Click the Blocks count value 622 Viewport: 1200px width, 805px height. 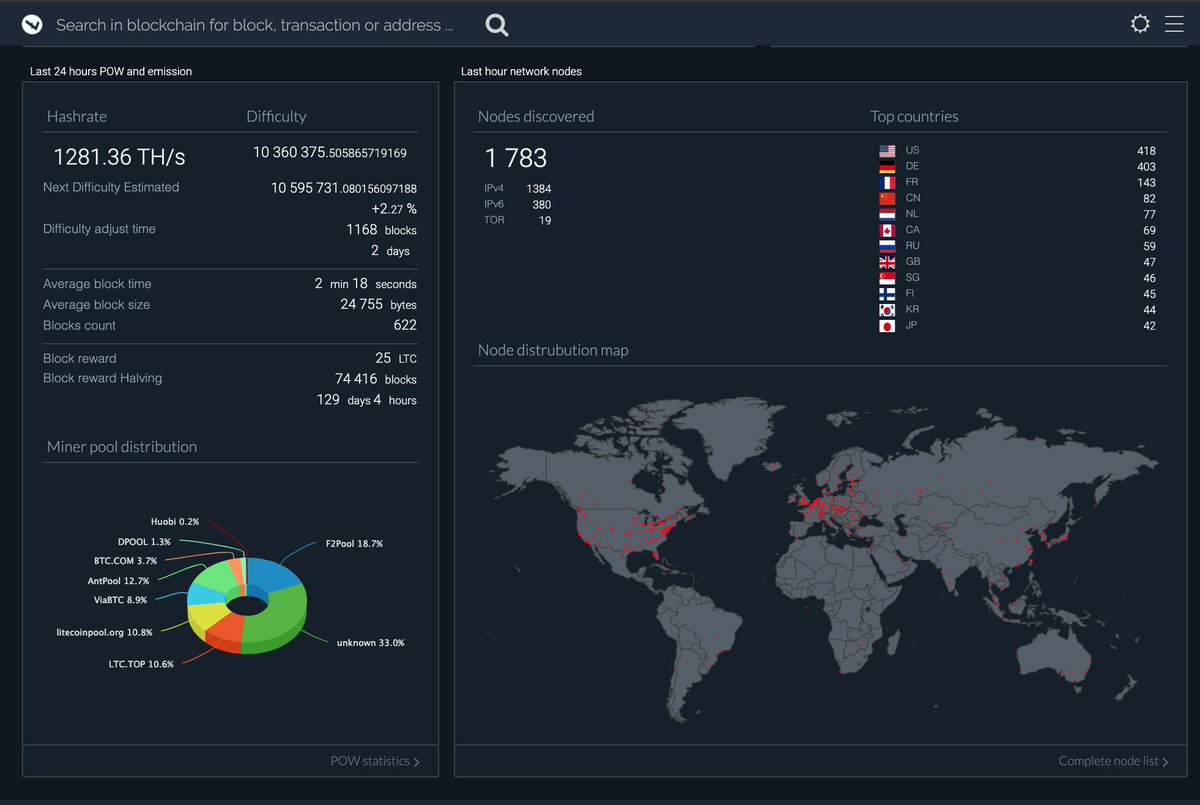[x=405, y=325]
